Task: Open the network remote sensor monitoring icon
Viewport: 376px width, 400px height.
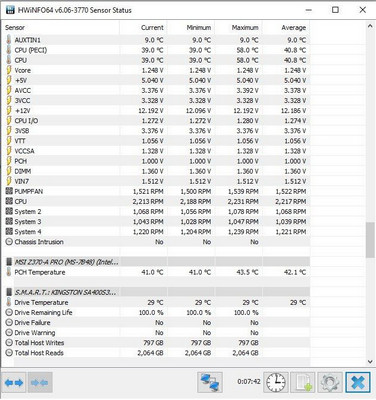Action: tap(210, 382)
